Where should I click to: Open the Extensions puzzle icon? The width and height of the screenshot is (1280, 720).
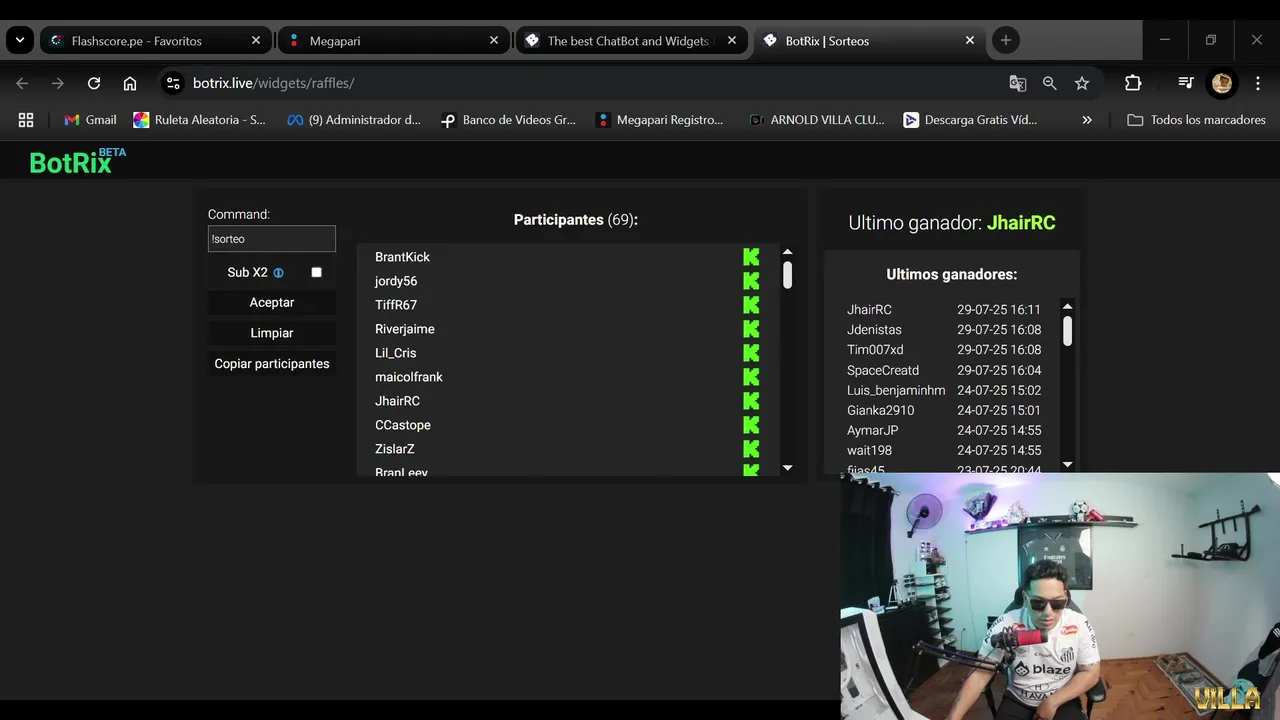(x=1133, y=83)
